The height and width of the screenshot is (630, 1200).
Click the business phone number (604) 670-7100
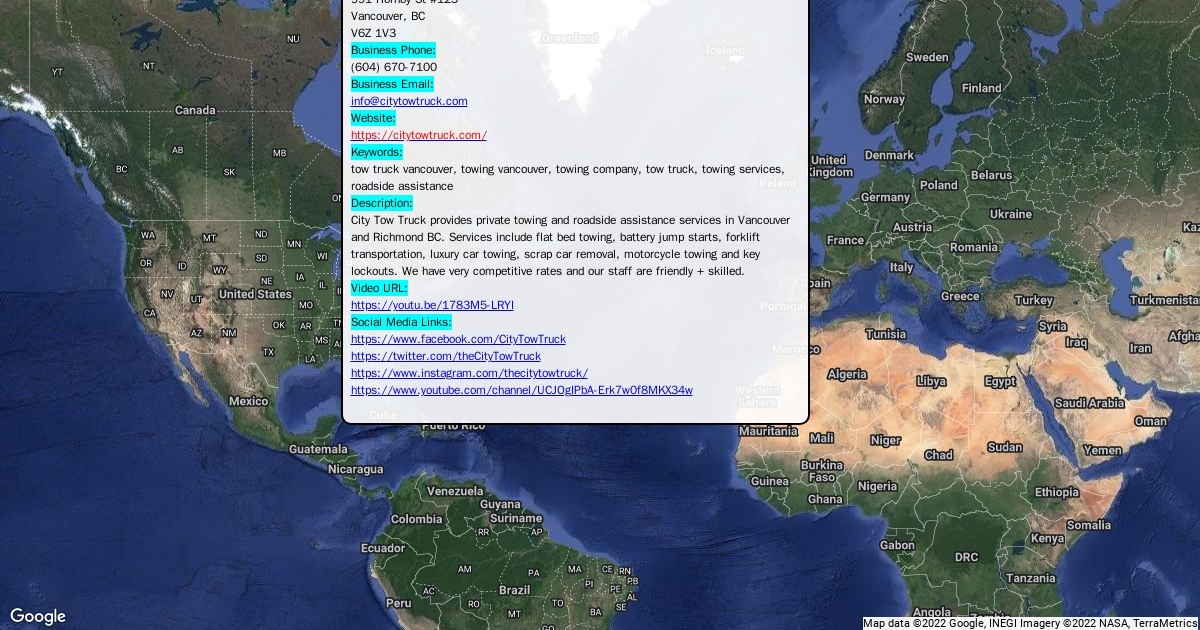[394, 67]
